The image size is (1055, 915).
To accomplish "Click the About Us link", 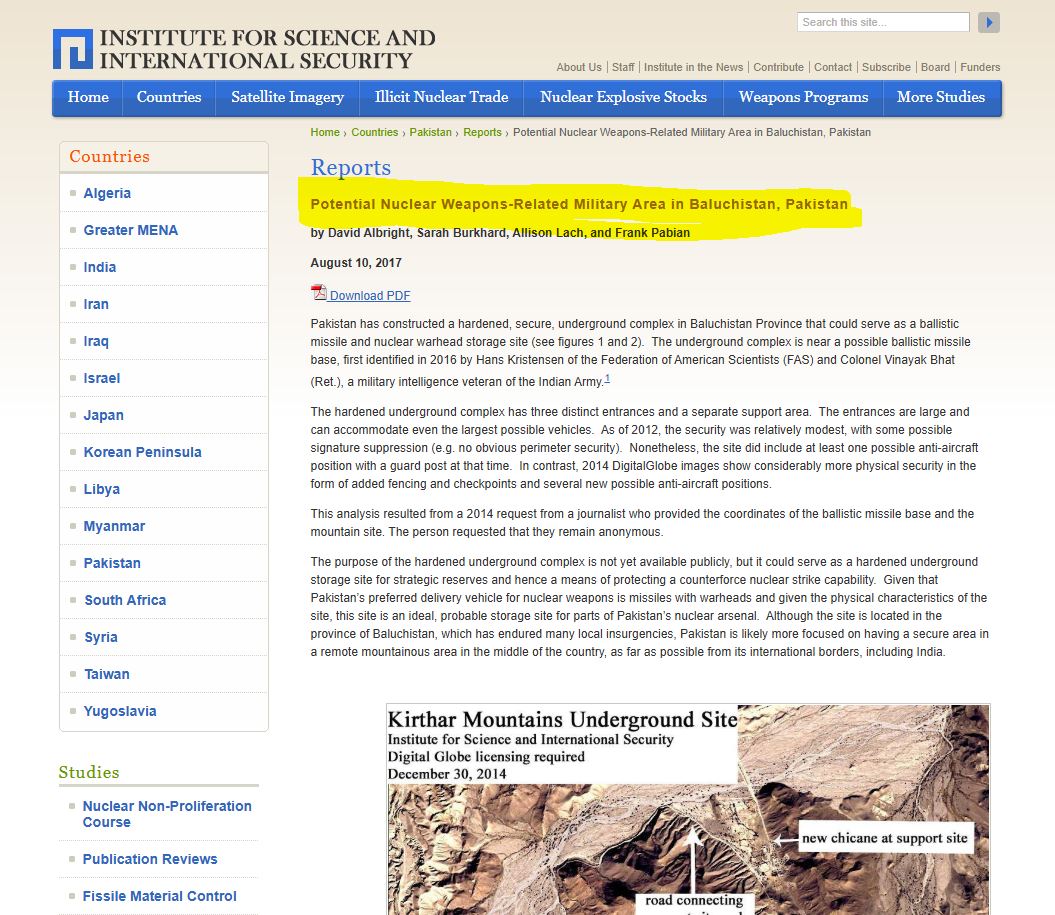I will tap(579, 67).
